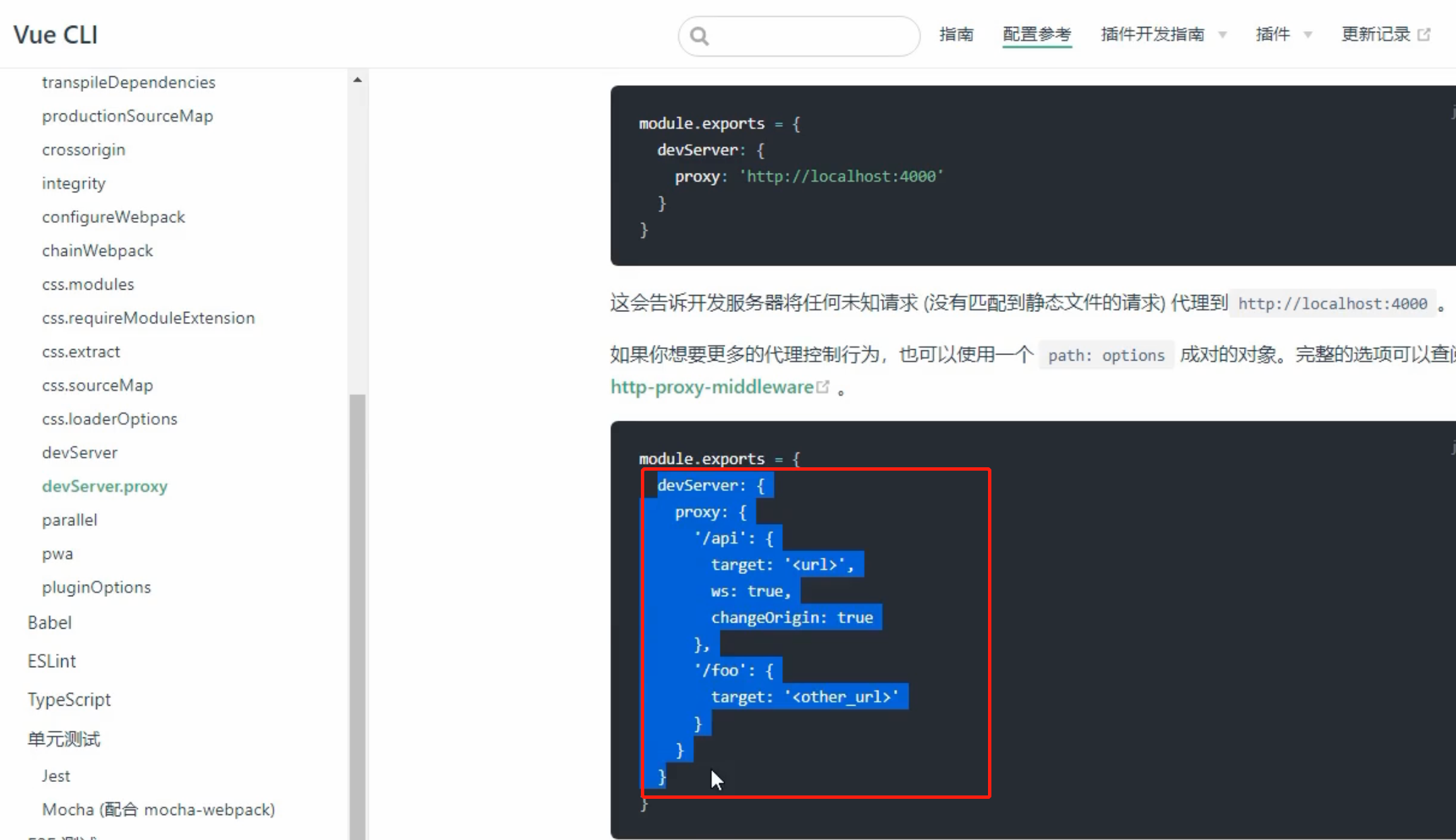
Task: Open the 单元测试 sidebar section
Action: click(63, 739)
